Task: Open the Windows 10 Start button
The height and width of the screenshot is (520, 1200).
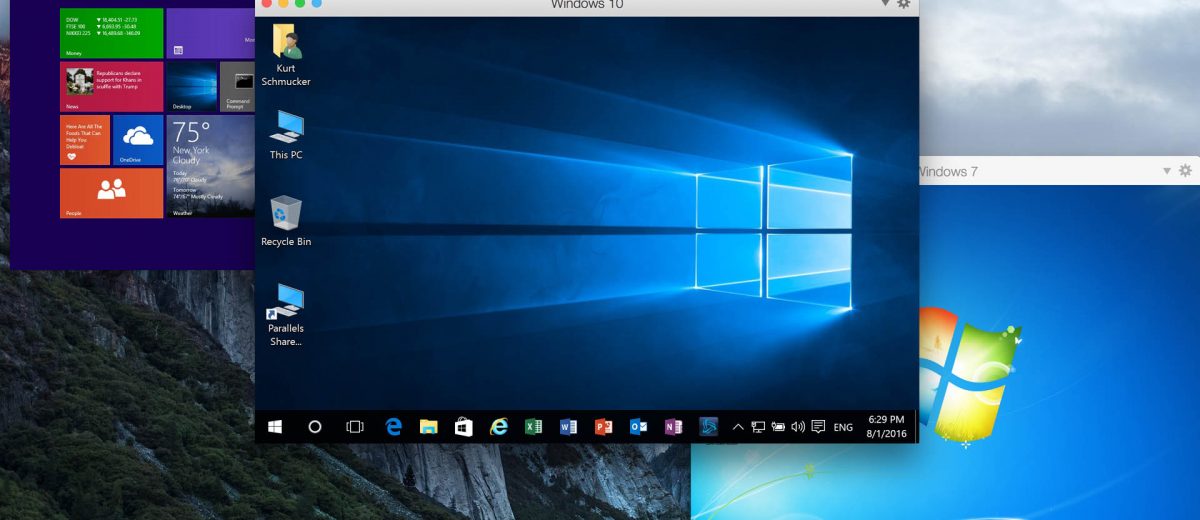Action: (274, 427)
